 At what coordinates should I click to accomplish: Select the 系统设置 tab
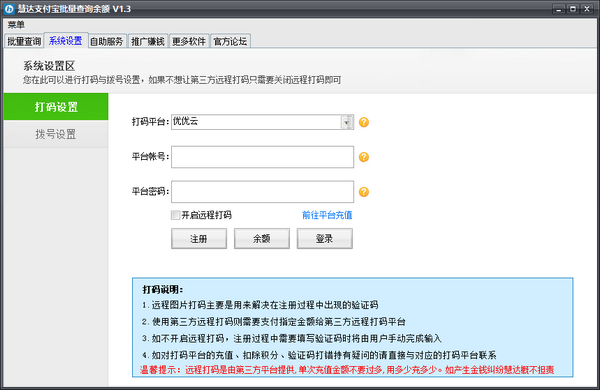click(66, 41)
